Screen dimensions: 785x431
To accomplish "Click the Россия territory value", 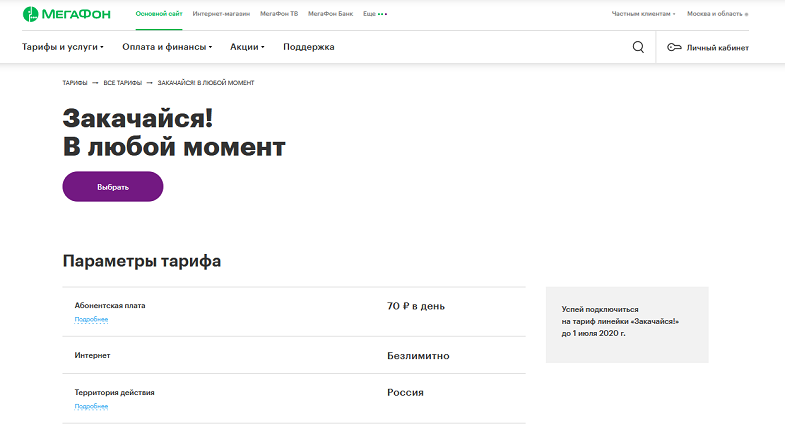I will 405,393.
